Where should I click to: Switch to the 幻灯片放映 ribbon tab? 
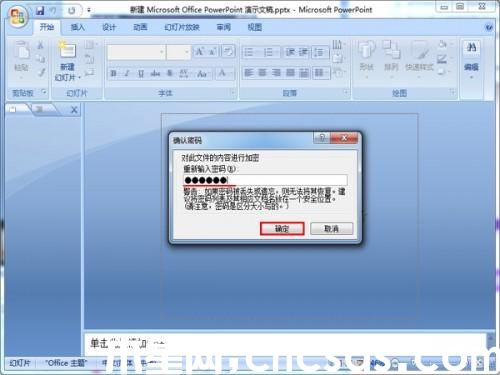[x=182, y=27]
